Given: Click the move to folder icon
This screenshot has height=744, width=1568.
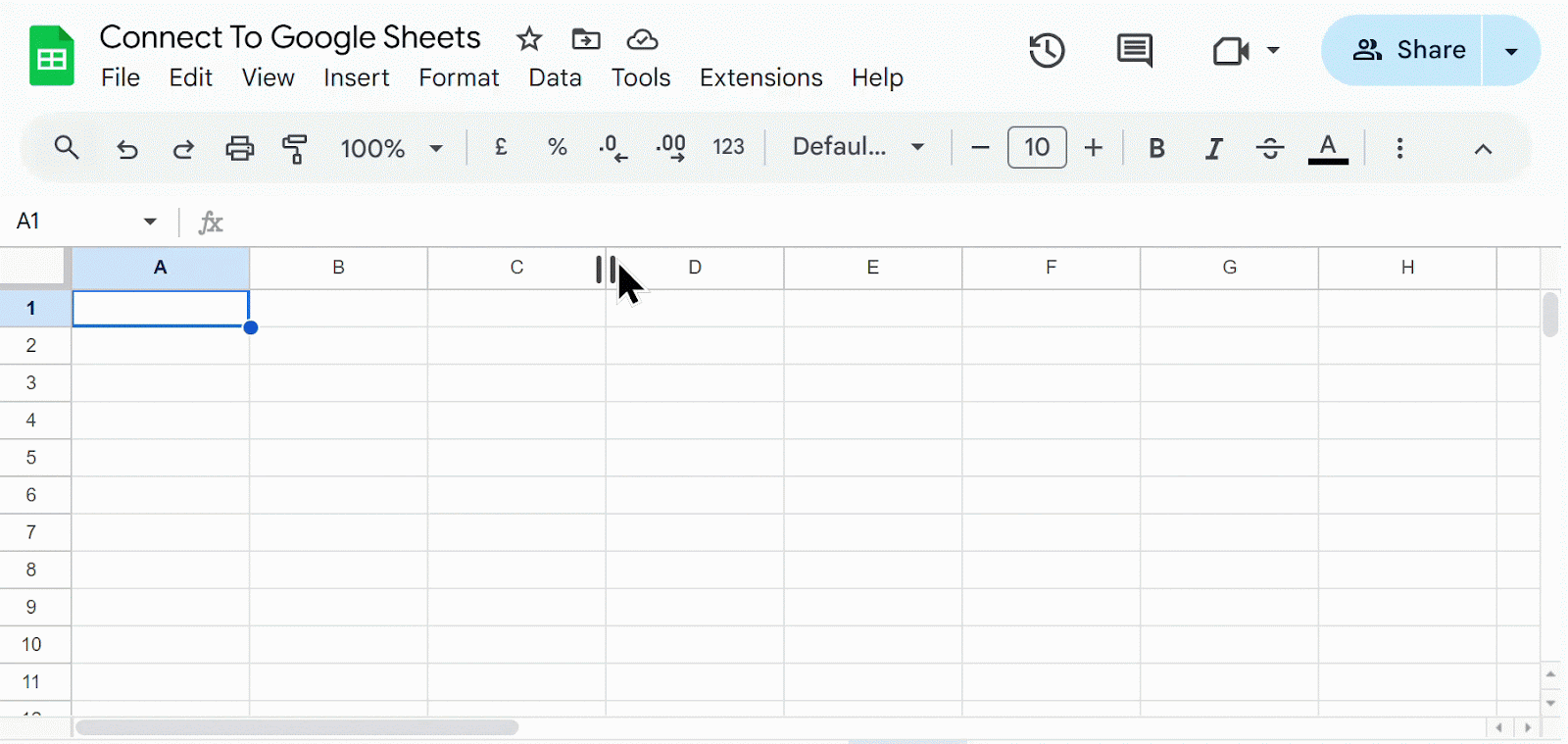Looking at the screenshot, I should coord(586,39).
